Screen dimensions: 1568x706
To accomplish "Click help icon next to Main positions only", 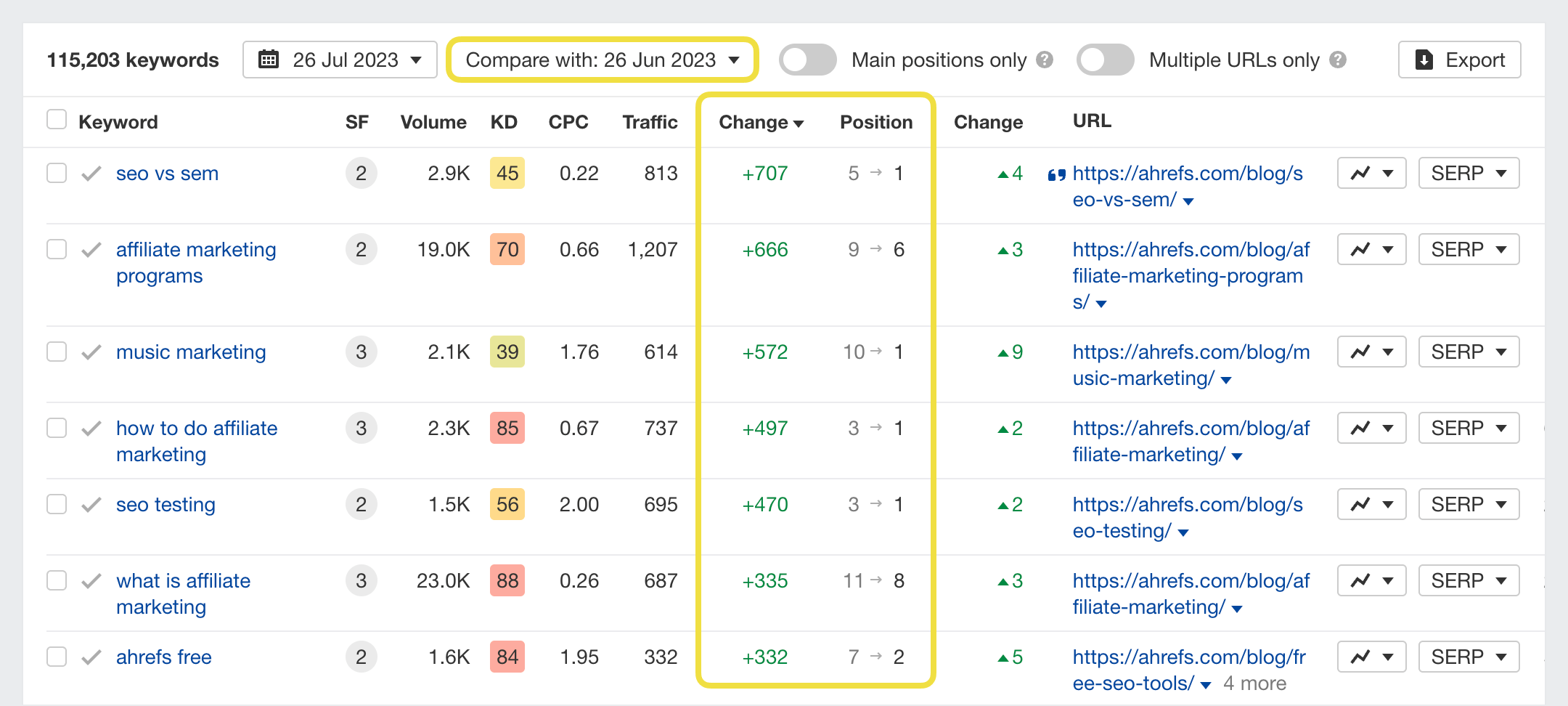I will coord(1045,60).
